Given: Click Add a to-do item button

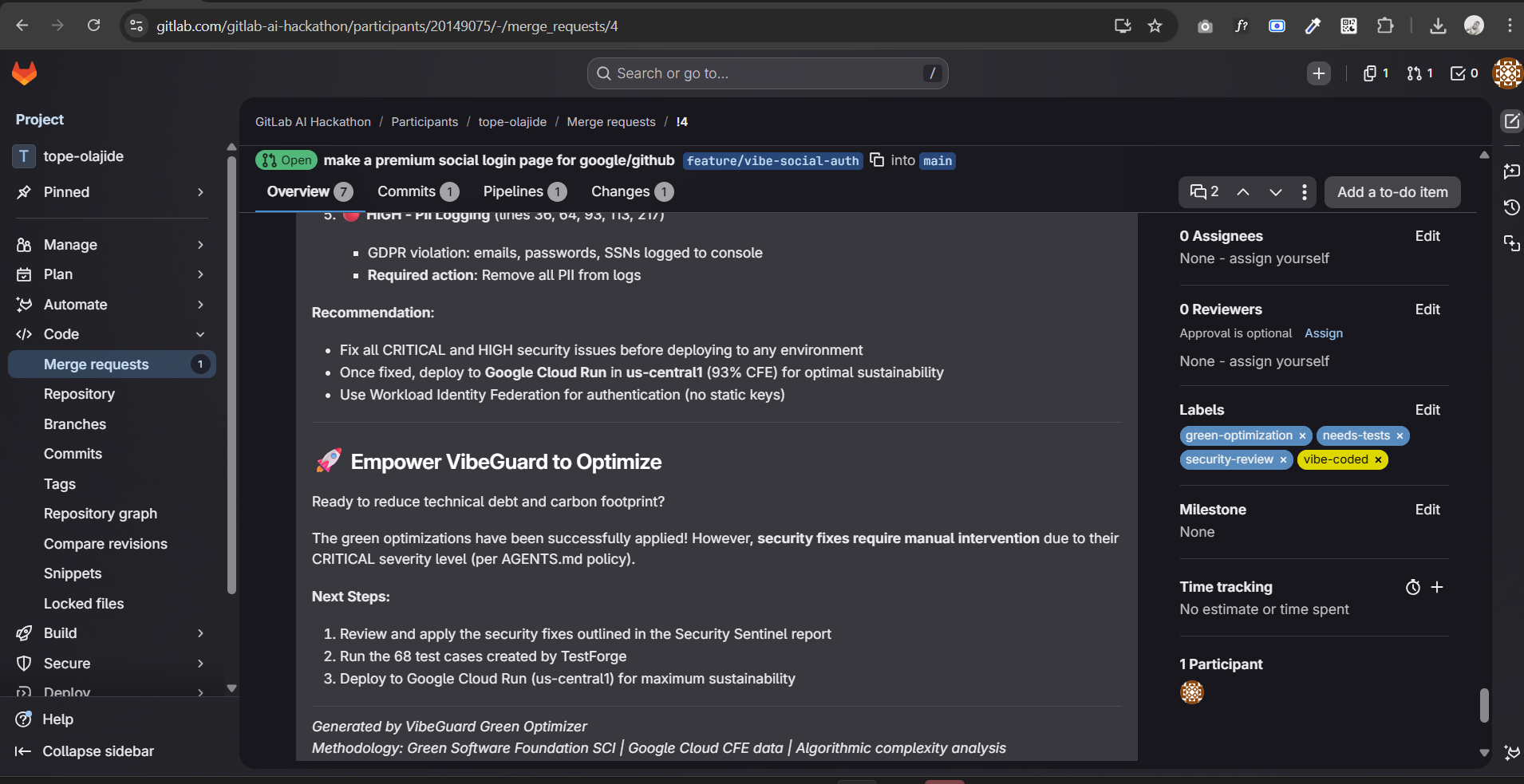Looking at the screenshot, I should pyautogui.click(x=1392, y=192).
